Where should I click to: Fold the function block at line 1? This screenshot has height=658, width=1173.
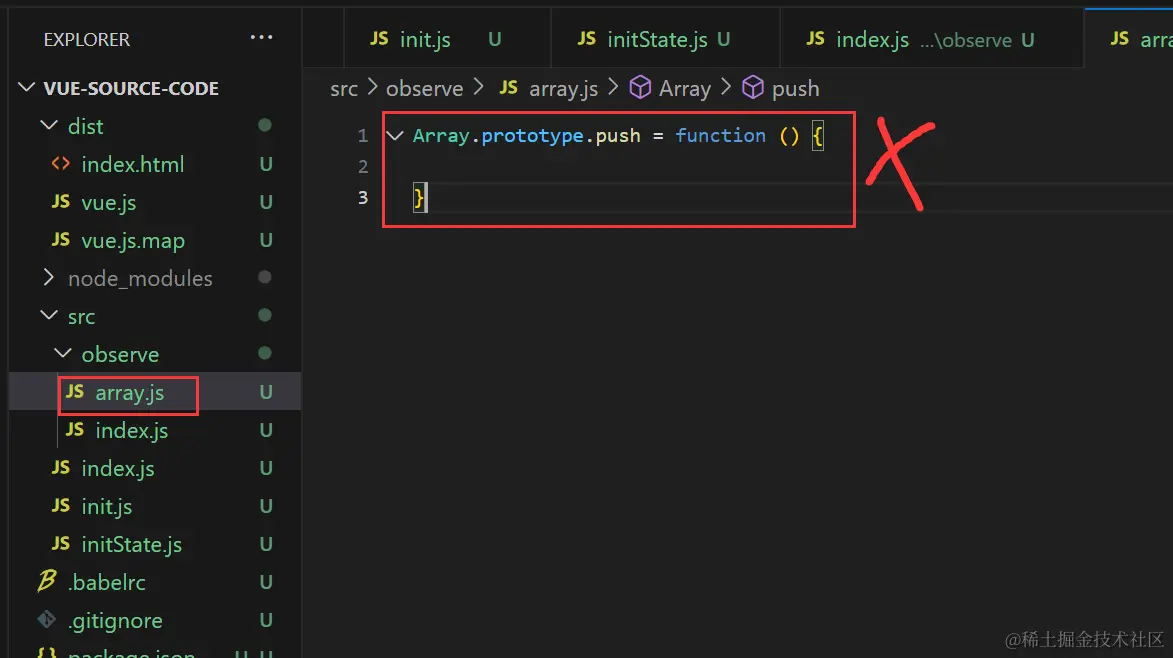tap(395, 135)
